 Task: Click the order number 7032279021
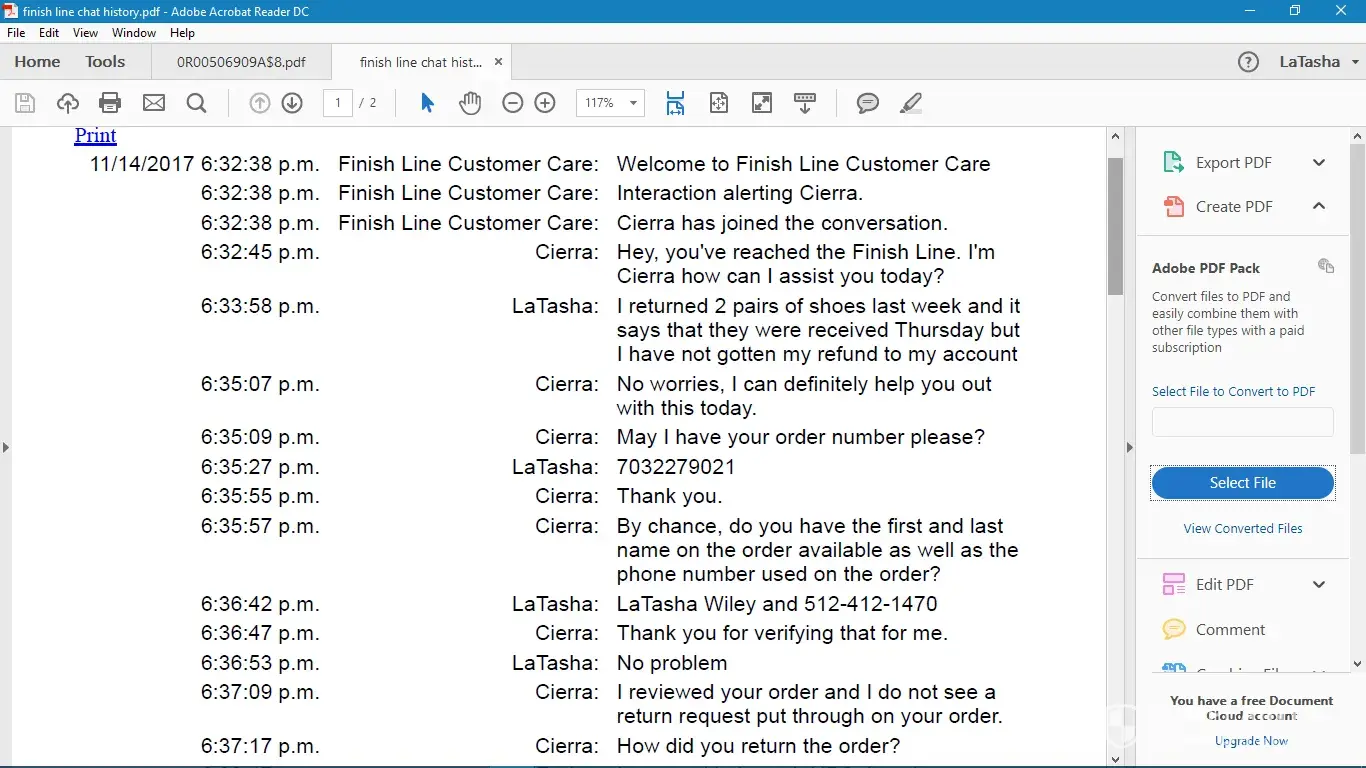(676, 467)
